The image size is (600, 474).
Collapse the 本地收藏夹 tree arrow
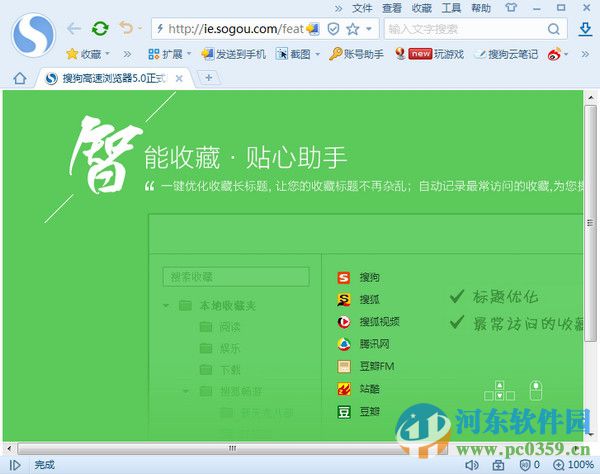[x=166, y=306]
